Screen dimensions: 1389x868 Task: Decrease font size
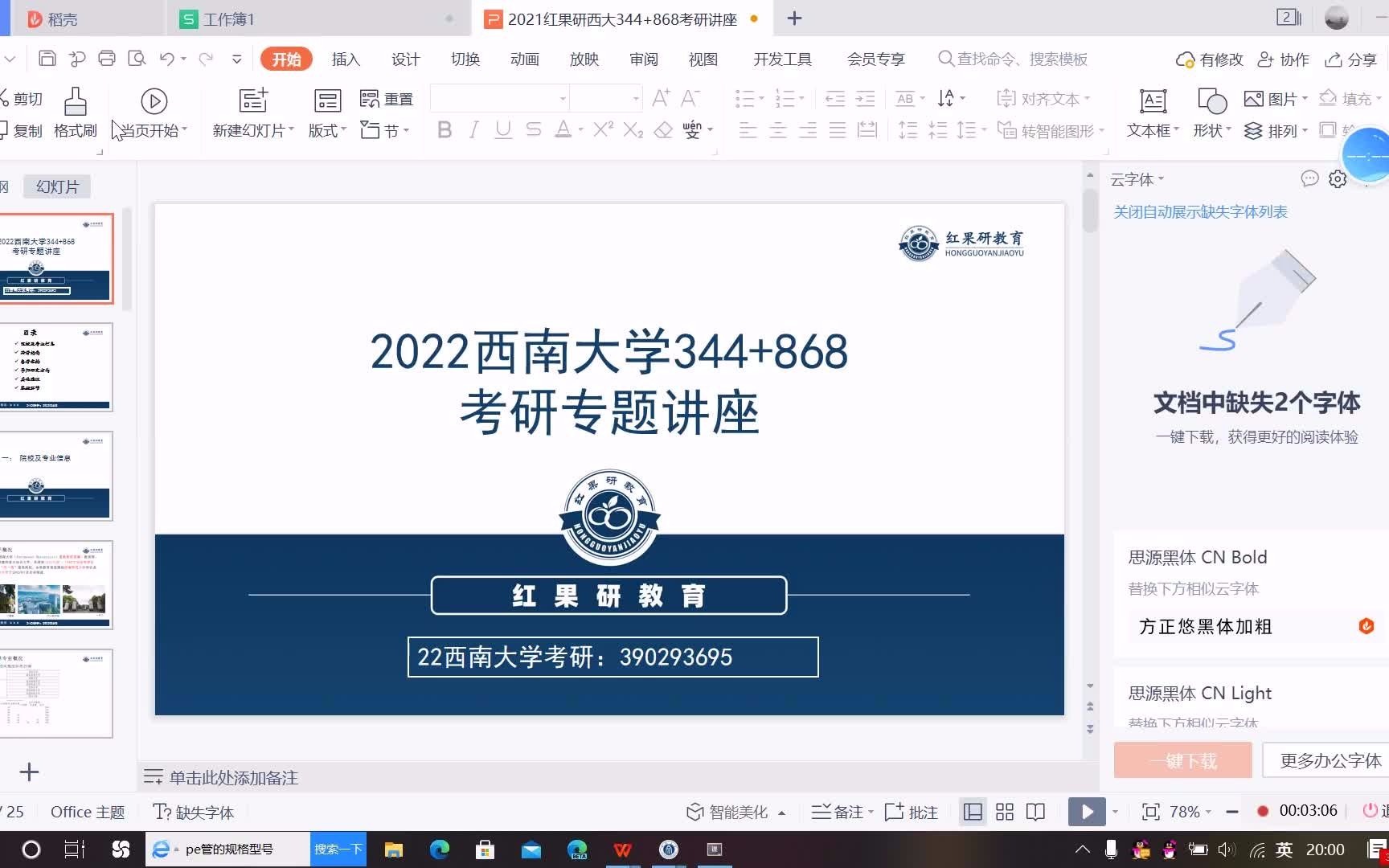[690, 99]
